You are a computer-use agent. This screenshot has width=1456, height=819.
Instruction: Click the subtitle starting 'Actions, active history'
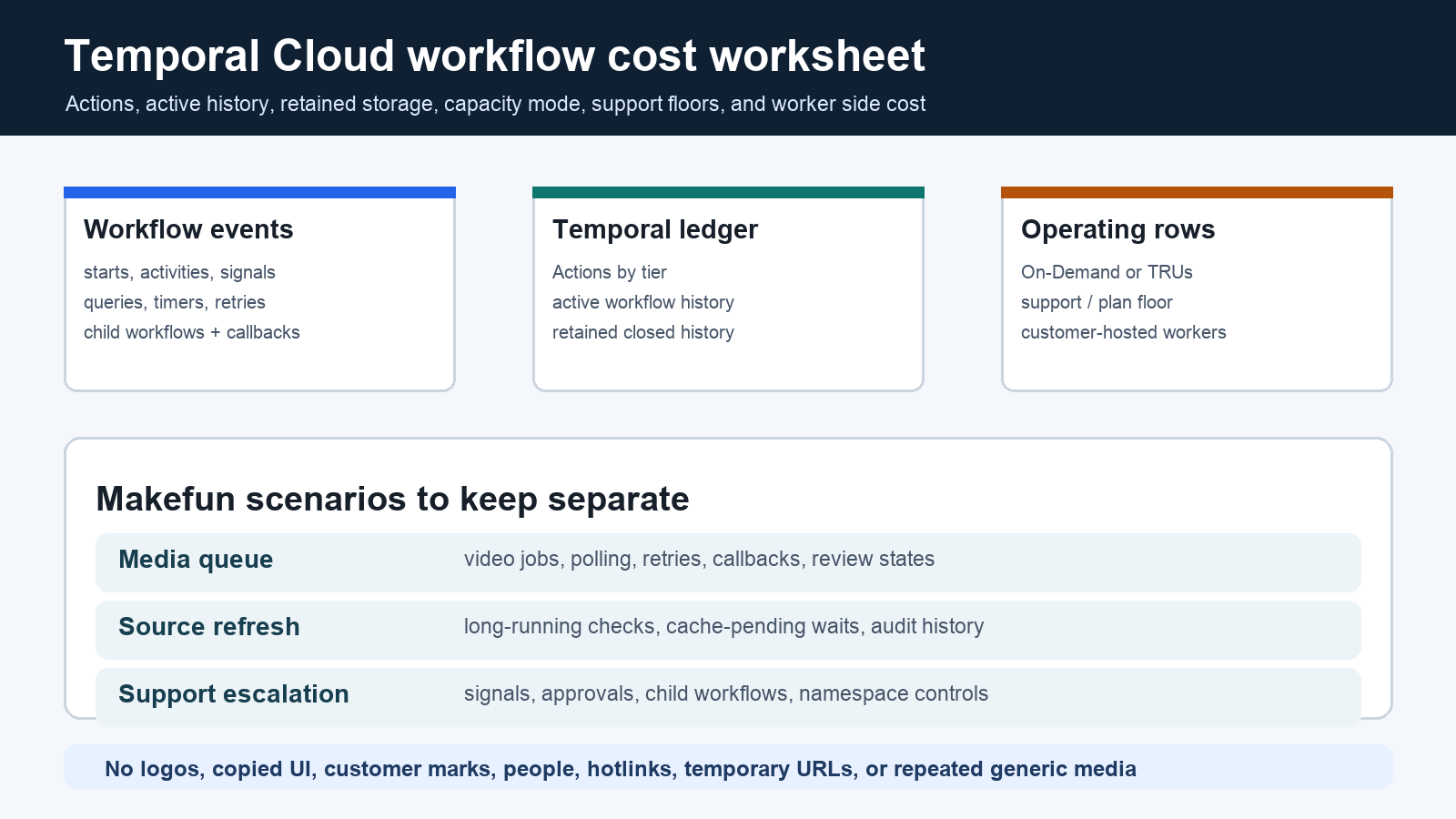pyautogui.click(x=495, y=104)
